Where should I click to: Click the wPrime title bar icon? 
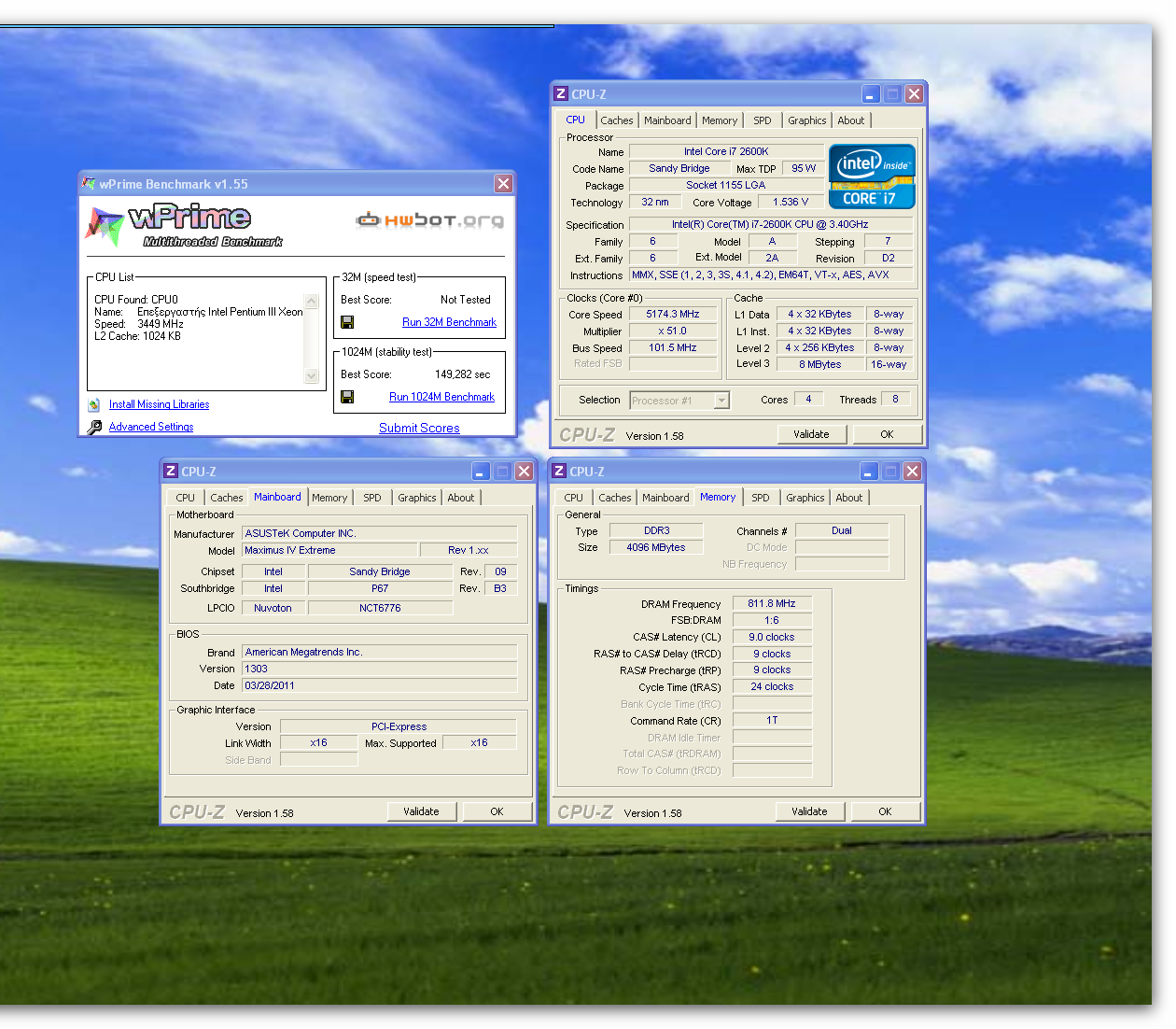click(x=89, y=183)
